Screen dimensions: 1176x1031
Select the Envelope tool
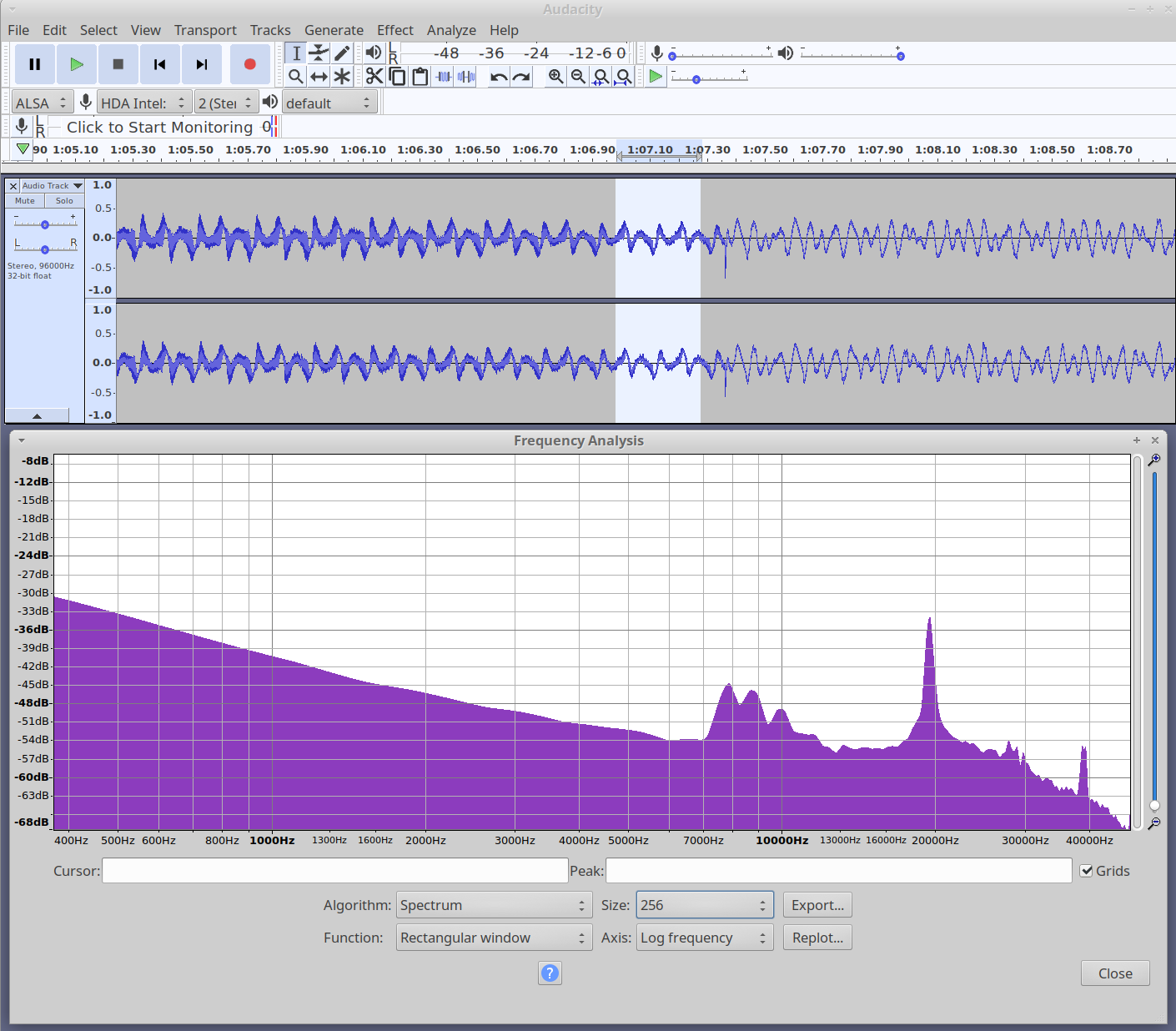point(319,53)
